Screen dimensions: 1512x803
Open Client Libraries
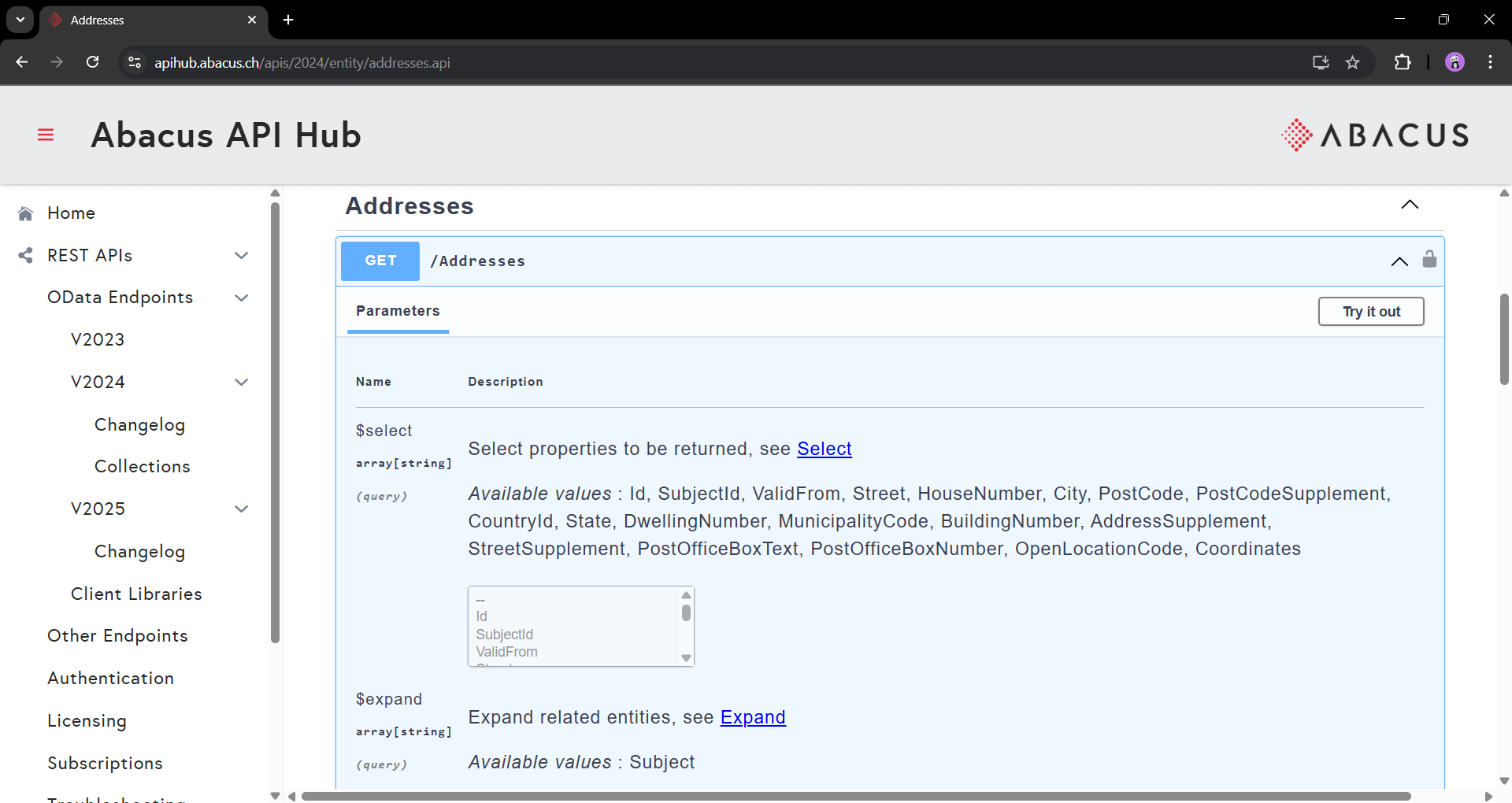pyautogui.click(x=136, y=594)
